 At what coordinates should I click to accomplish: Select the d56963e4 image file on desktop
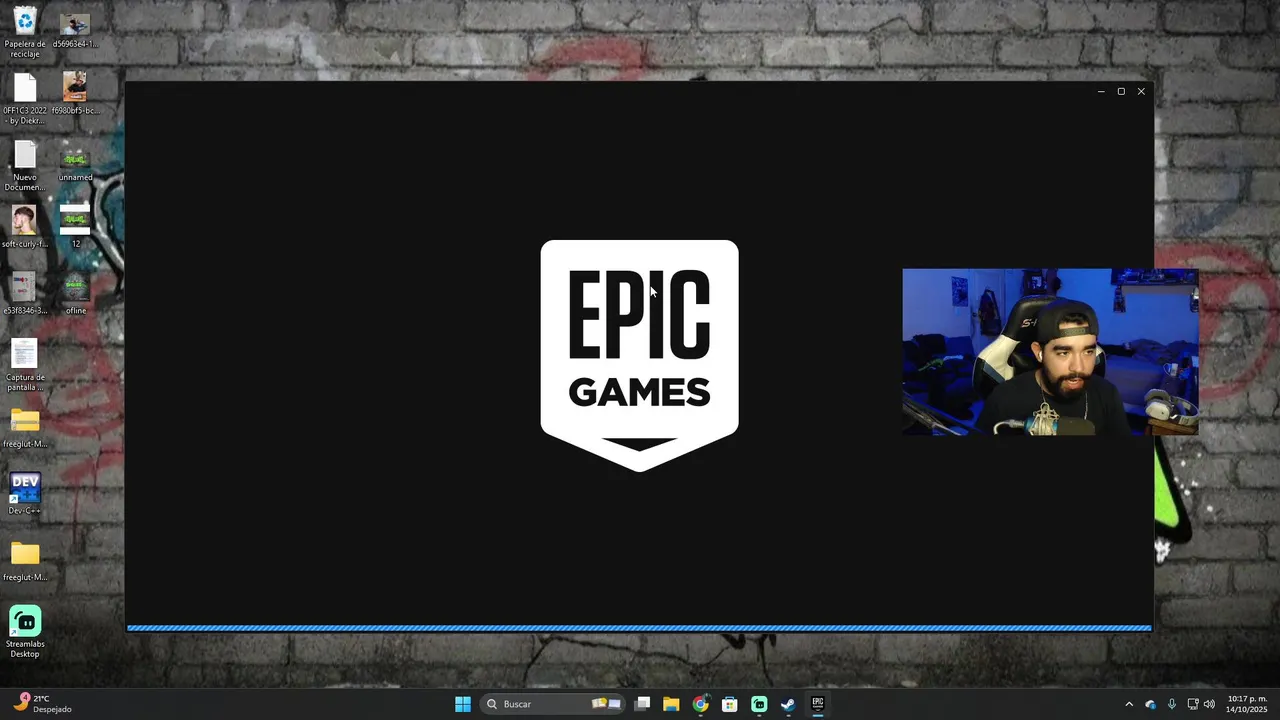point(75,30)
